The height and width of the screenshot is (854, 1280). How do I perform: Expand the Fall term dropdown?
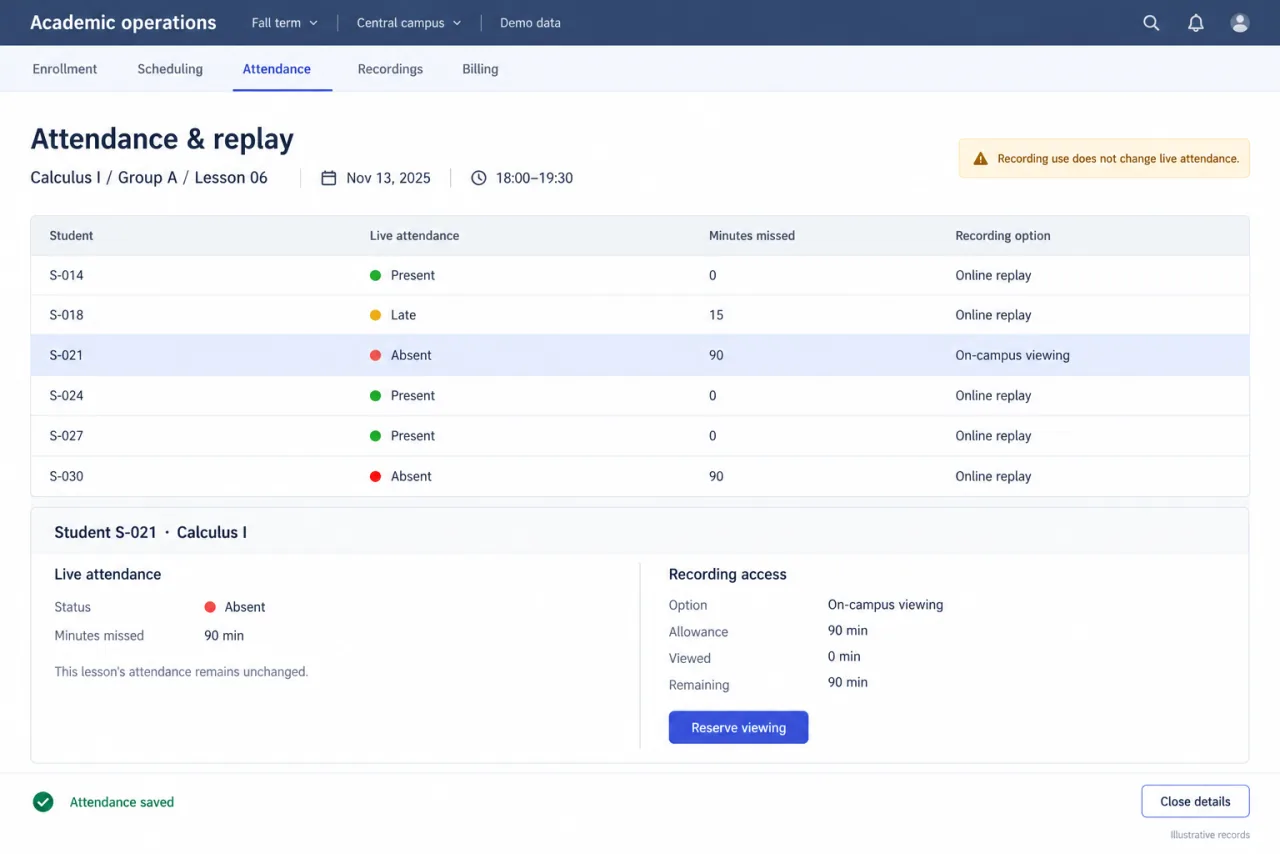point(284,23)
